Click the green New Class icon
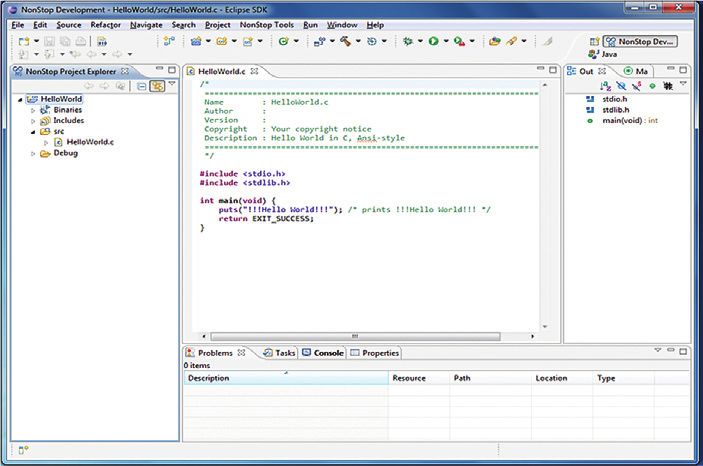Image resolution: width=703 pixels, height=466 pixels. (x=283, y=41)
